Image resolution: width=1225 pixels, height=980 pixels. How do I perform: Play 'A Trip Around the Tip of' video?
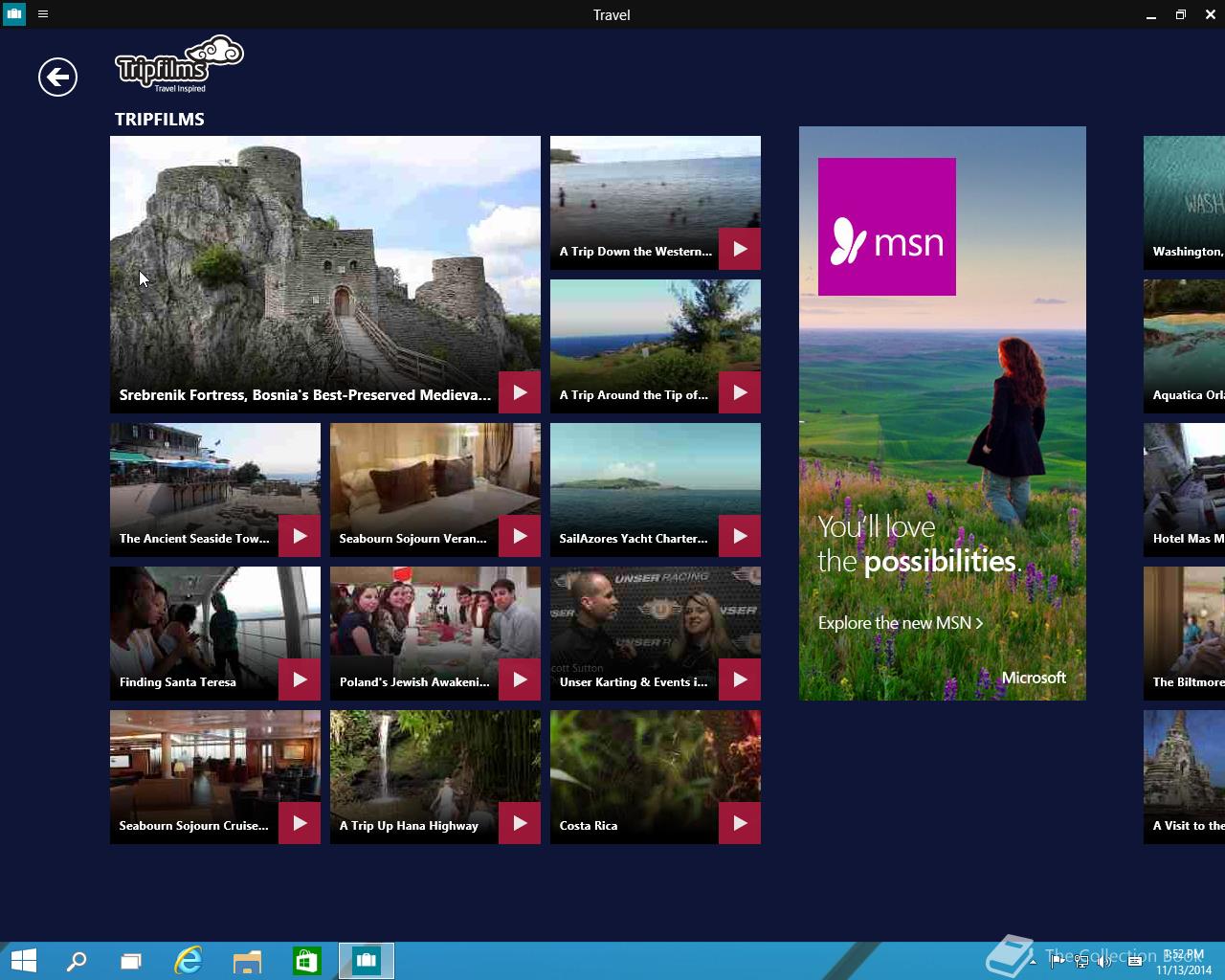[740, 392]
